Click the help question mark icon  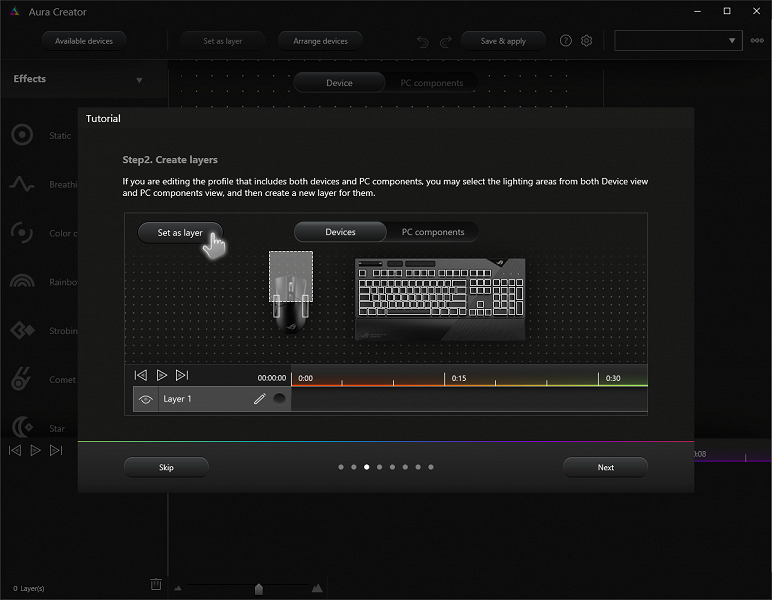click(566, 41)
